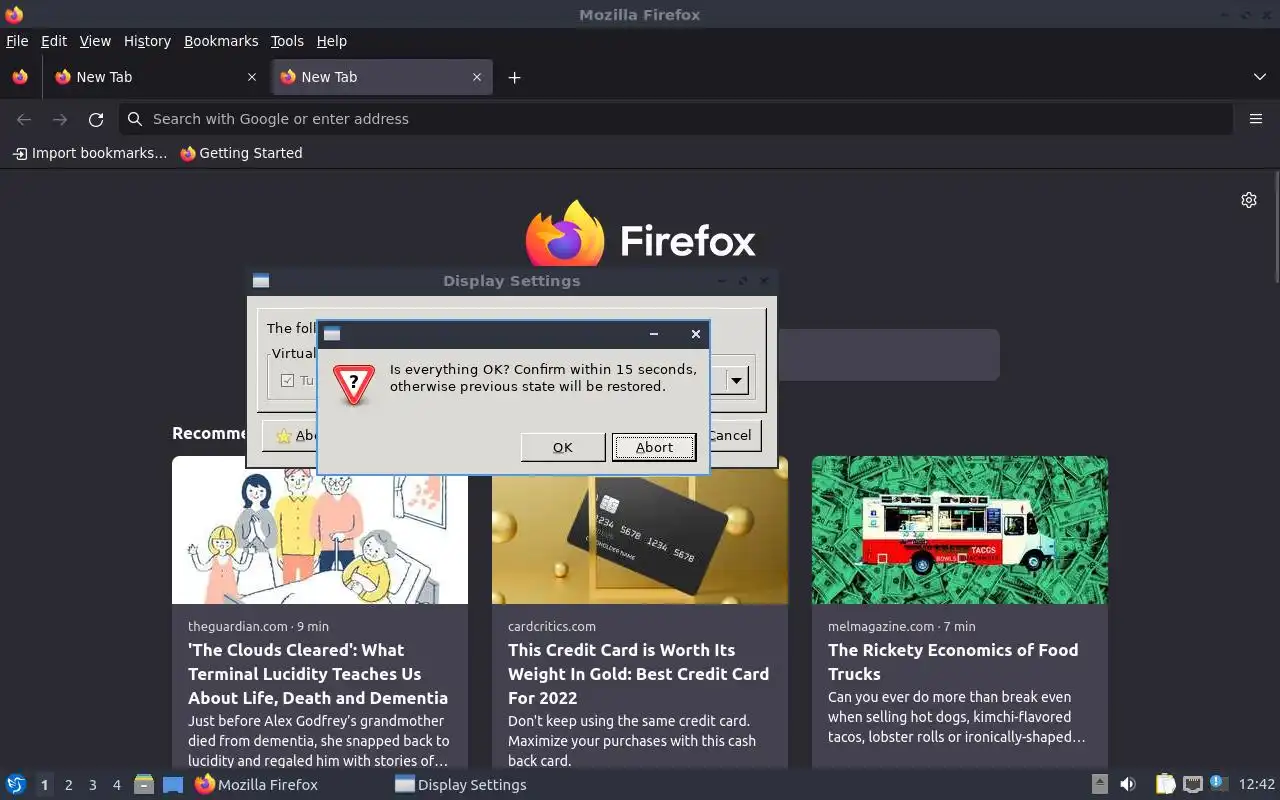The image size is (1280, 800).
Task: Click the question warning icon in dialog
Action: click(x=354, y=384)
